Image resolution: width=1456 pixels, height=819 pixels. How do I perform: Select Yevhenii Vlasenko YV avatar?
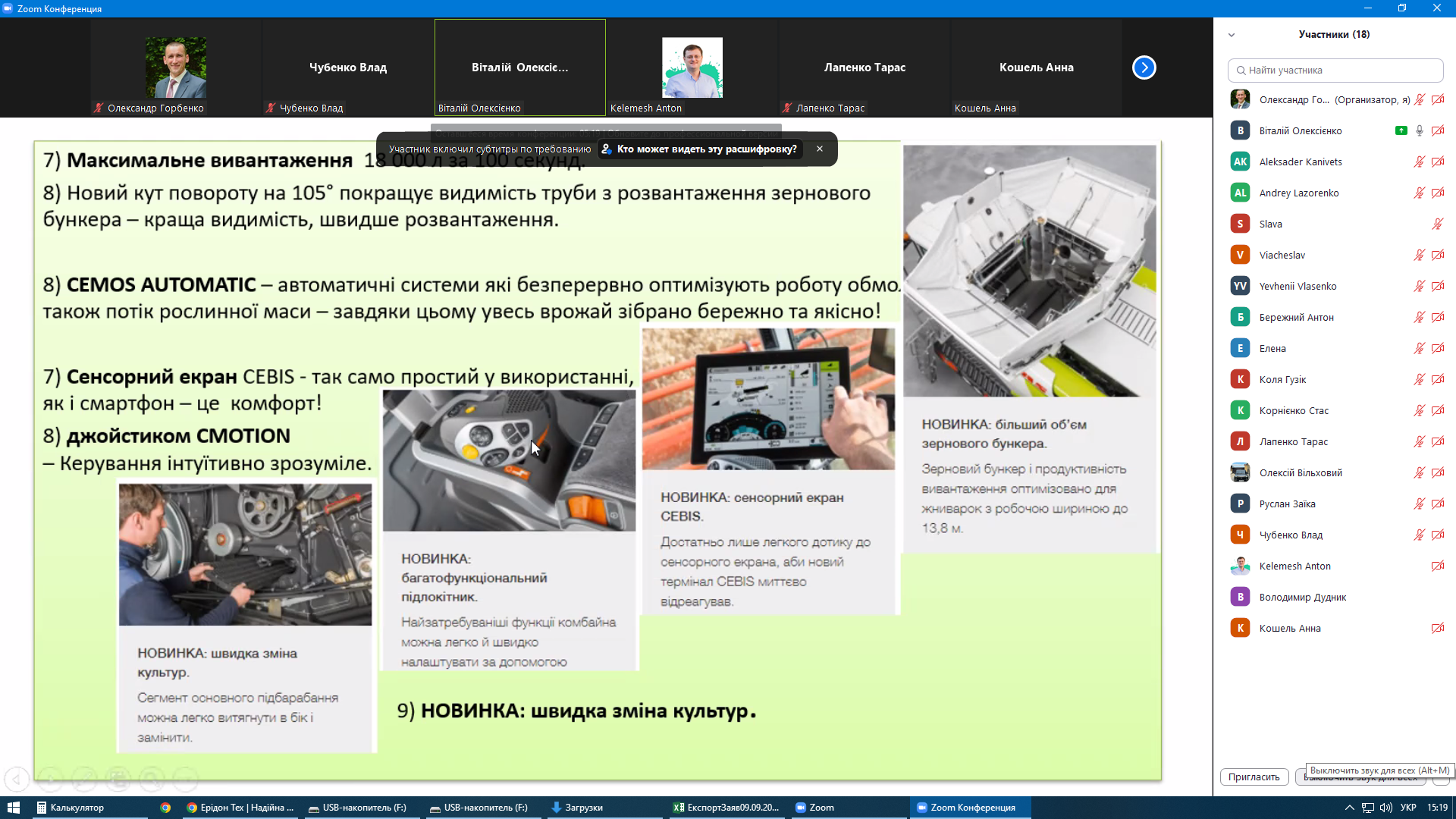click(1240, 286)
